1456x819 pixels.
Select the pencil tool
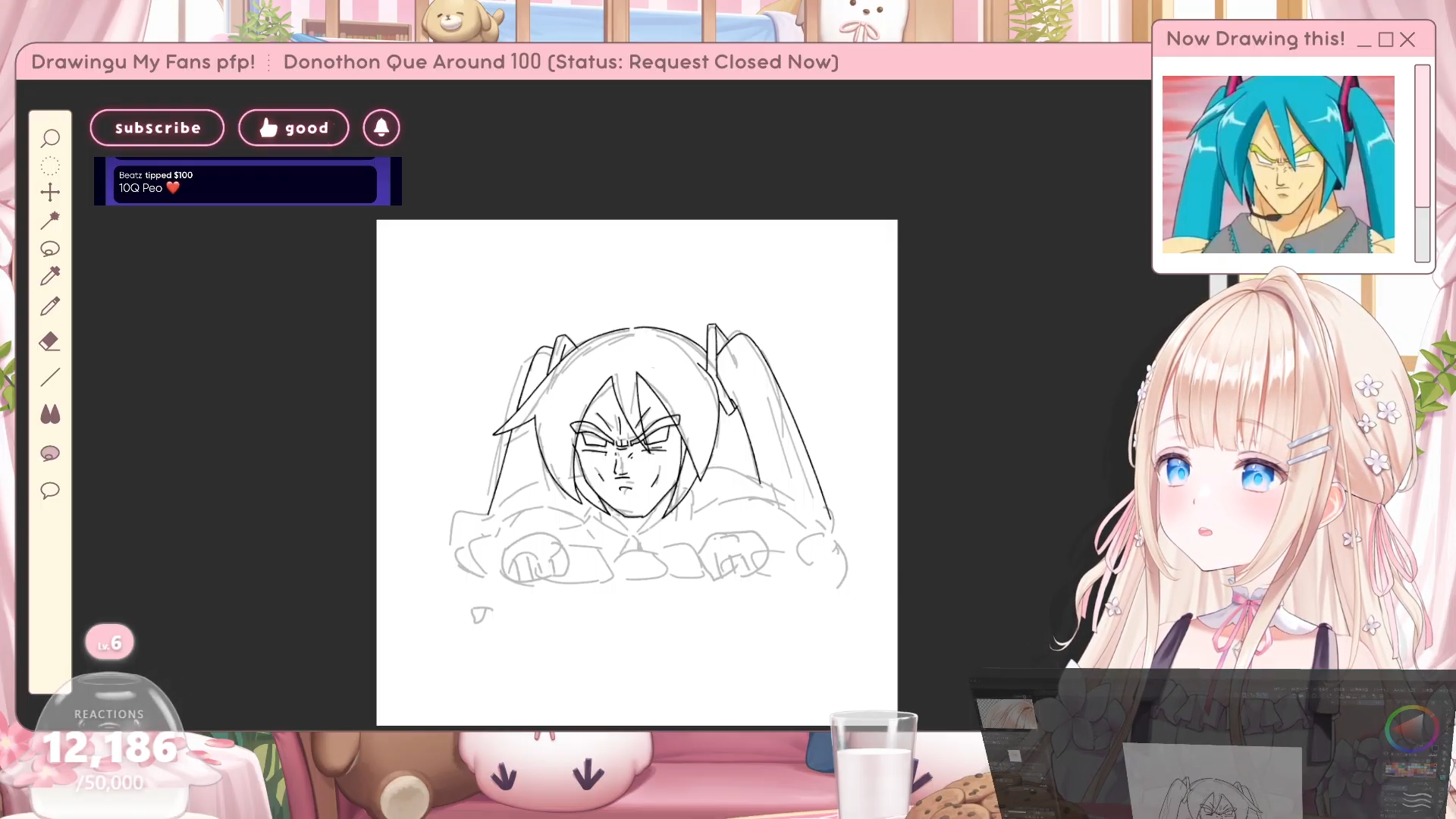(50, 306)
